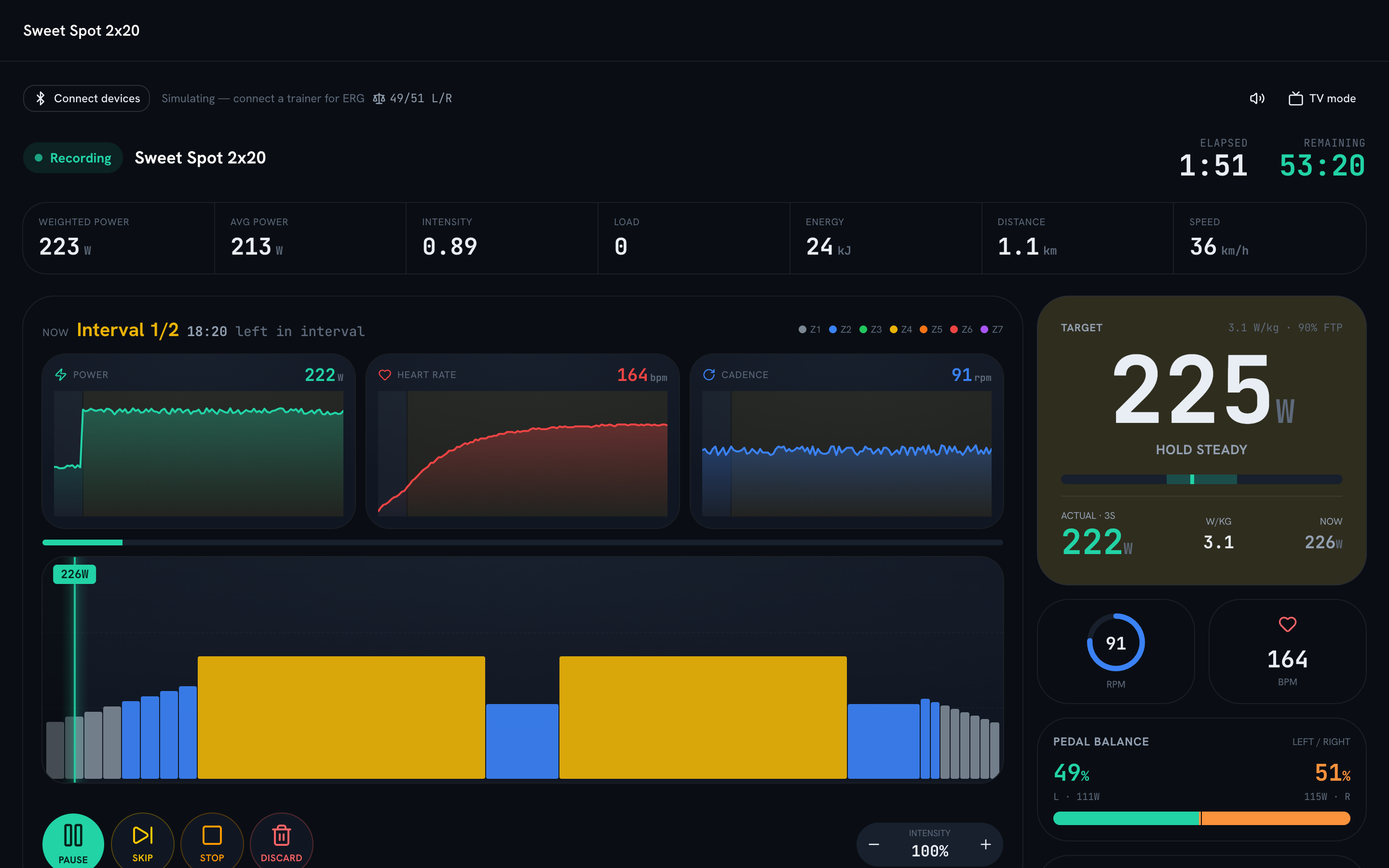
Task: Select the Z4 zone legend item
Action: click(901, 329)
